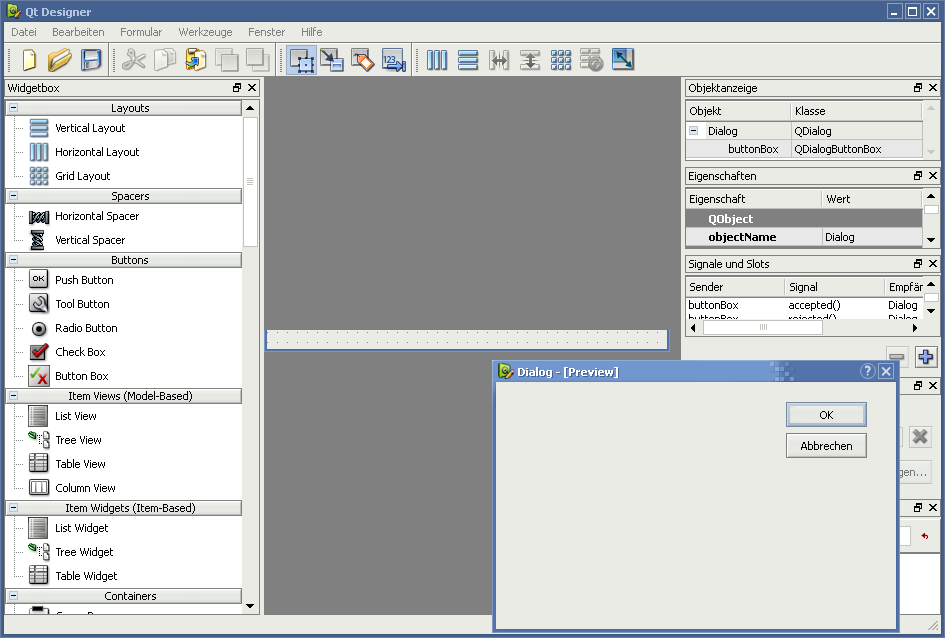
Task: Float the Widgetbox dock panel
Action: point(237,88)
